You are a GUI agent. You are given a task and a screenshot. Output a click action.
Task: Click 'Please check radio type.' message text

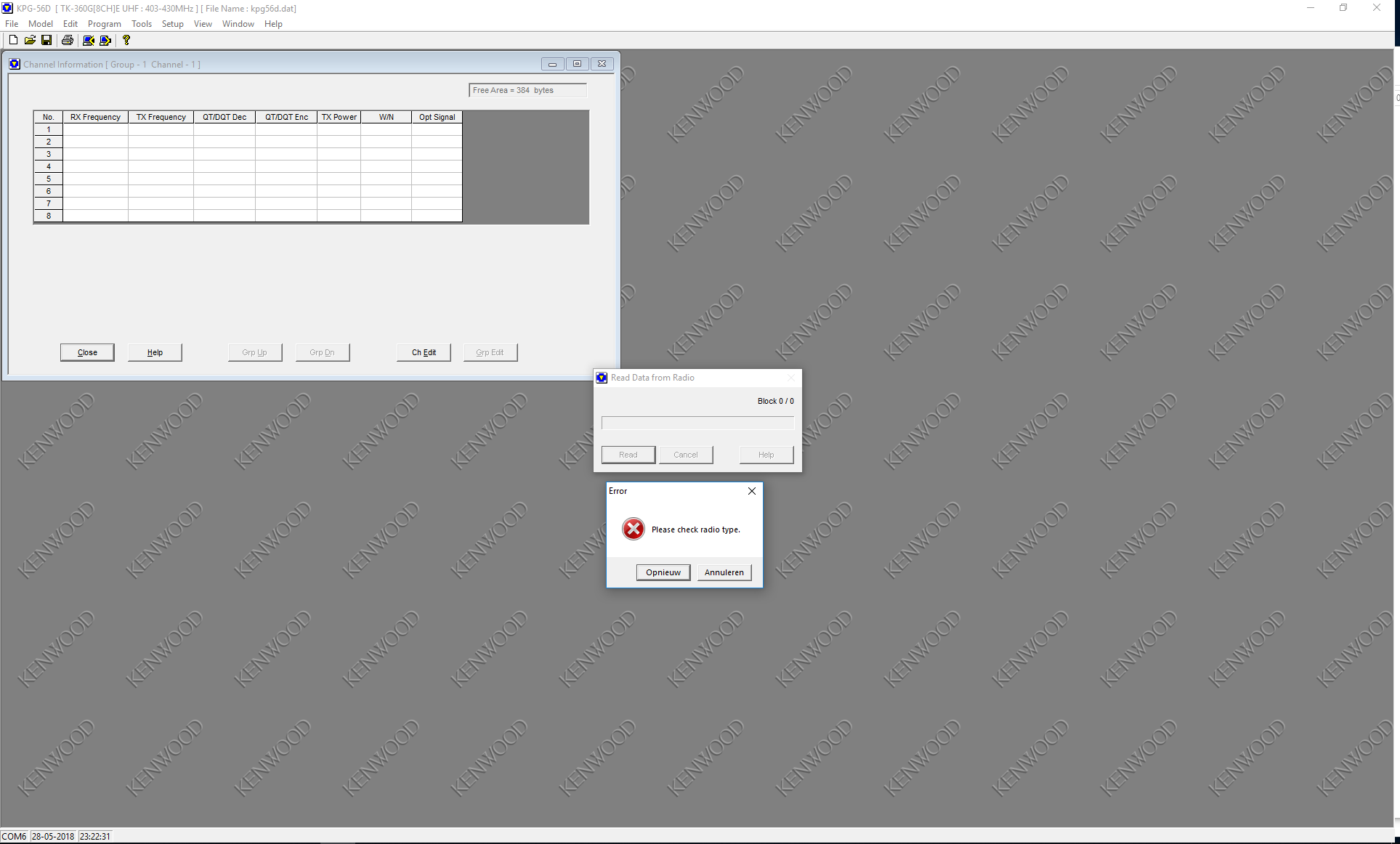point(696,529)
